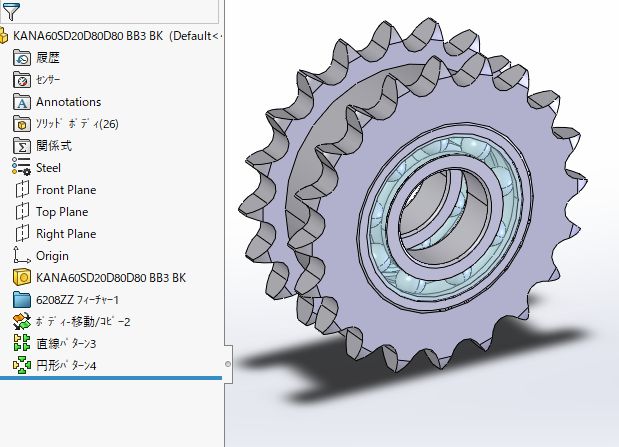Image resolution: width=619 pixels, height=447 pixels.
Task: Click the ソリッドボディ(26) solid bodies folder icon
Action: (22, 124)
